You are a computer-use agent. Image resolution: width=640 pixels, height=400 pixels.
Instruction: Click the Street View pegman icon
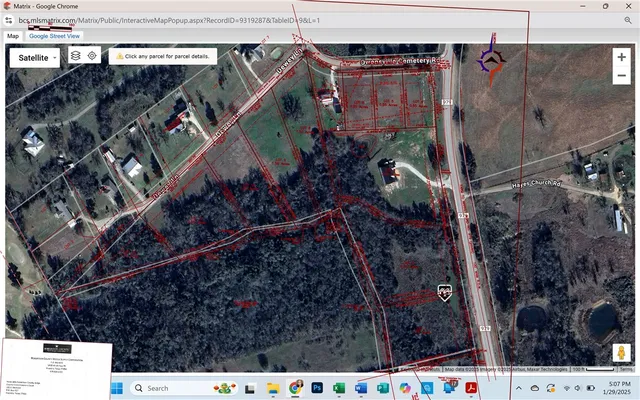621,353
